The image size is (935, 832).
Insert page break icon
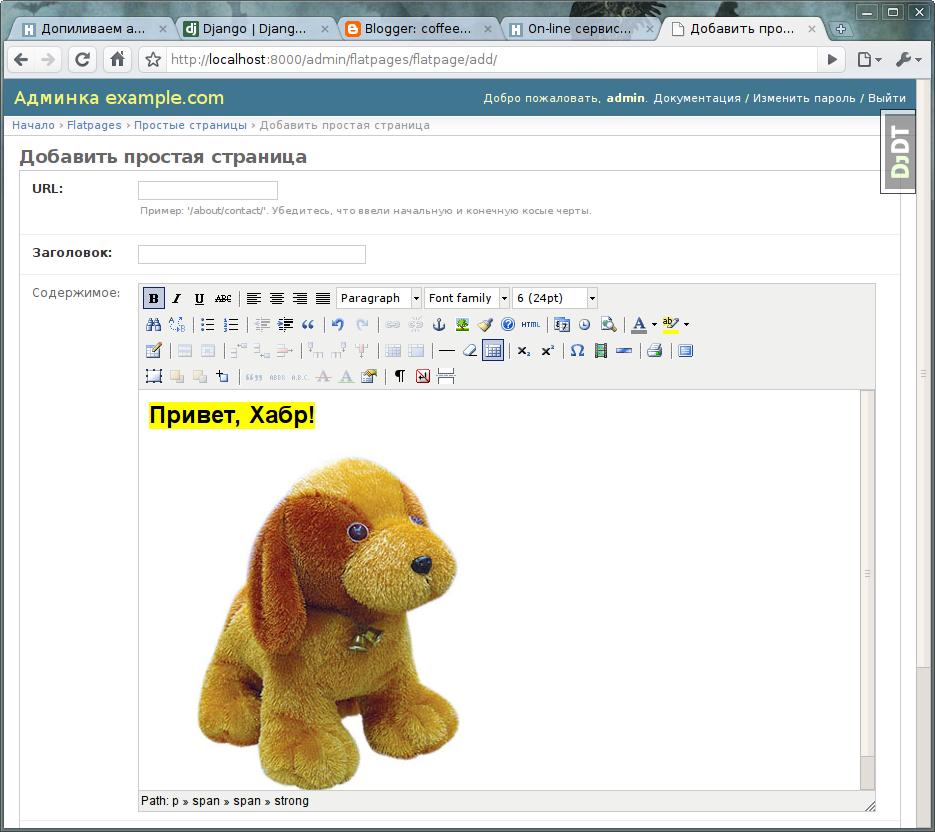[446, 376]
